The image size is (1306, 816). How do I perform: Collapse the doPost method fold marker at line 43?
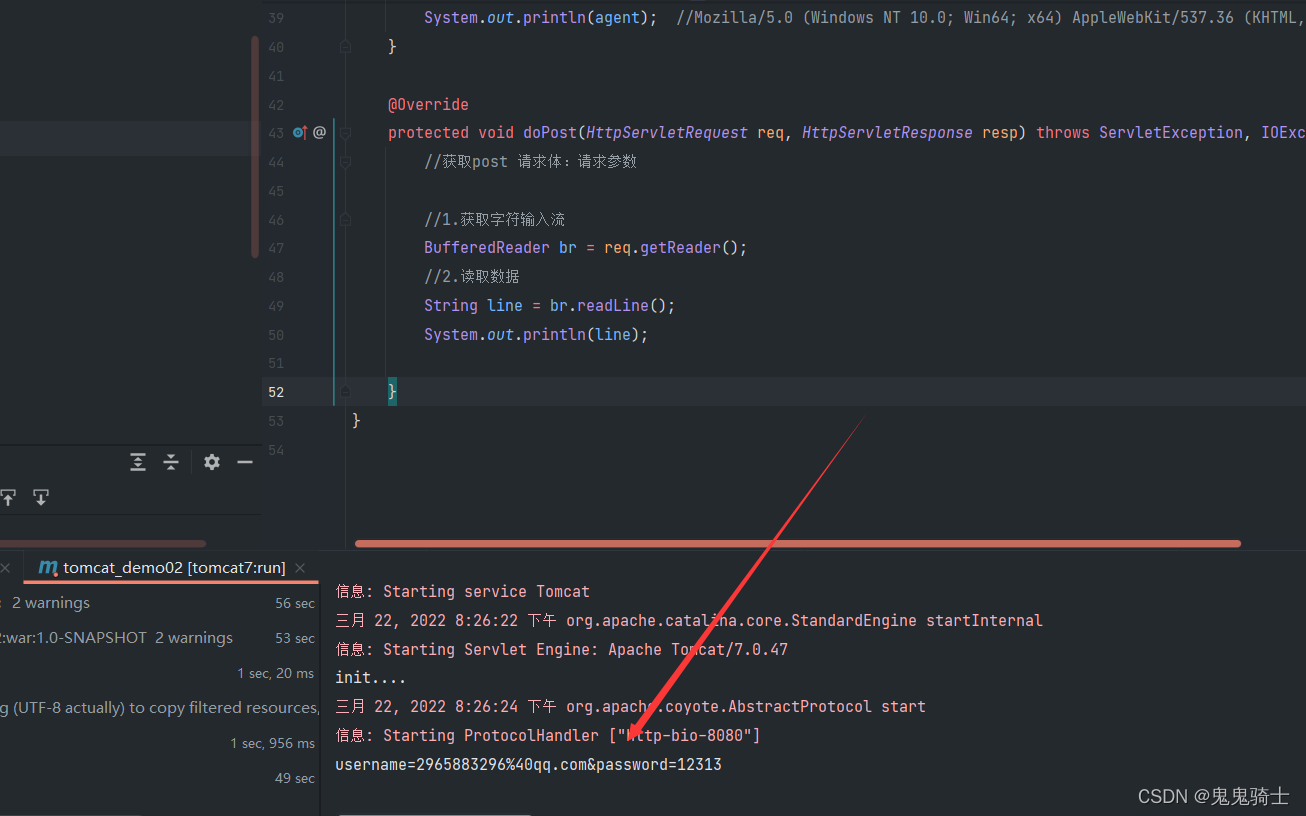pos(345,132)
